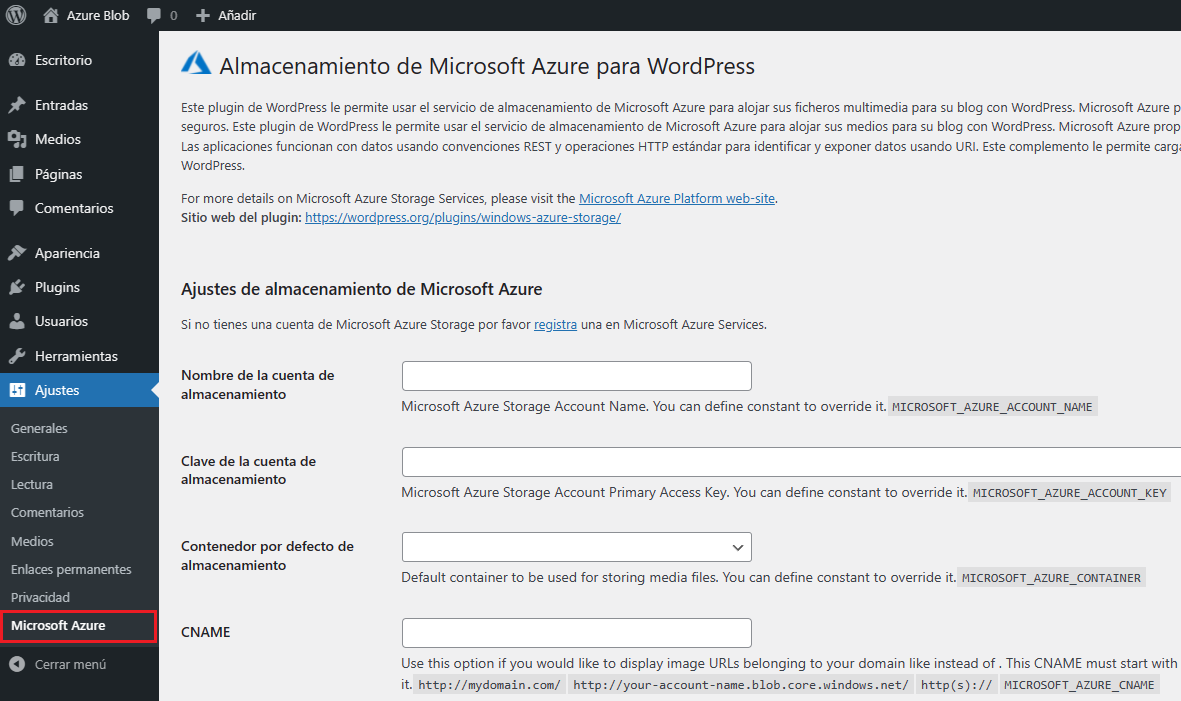Focus the storage account name field
The height and width of the screenshot is (701, 1181).
576,376
